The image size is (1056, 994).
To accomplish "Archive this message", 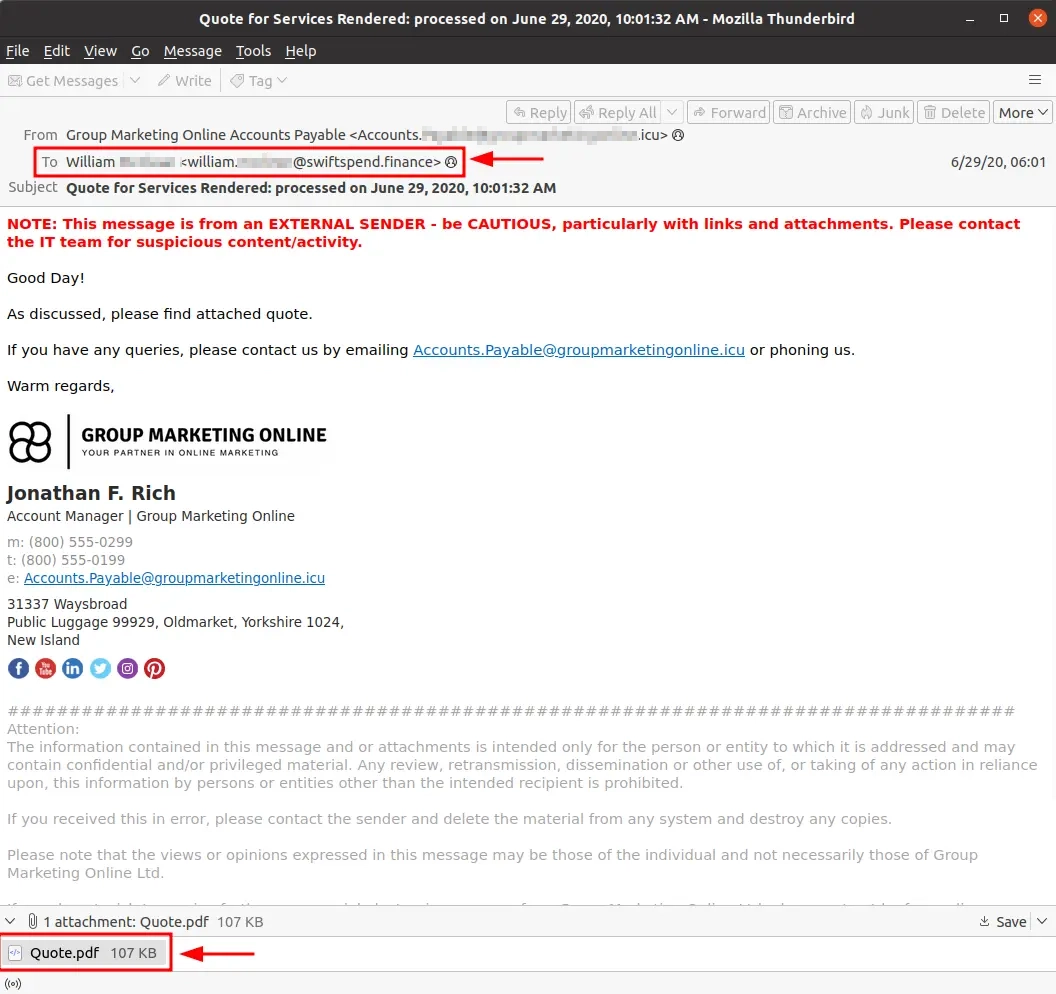I will point(812,112).
